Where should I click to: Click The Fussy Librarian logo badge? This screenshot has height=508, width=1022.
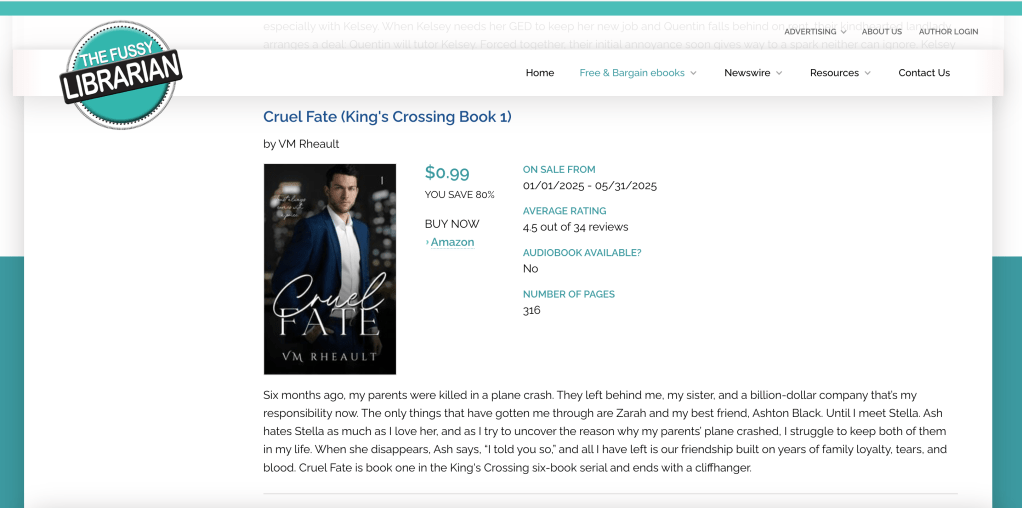[x=120, y=75]
